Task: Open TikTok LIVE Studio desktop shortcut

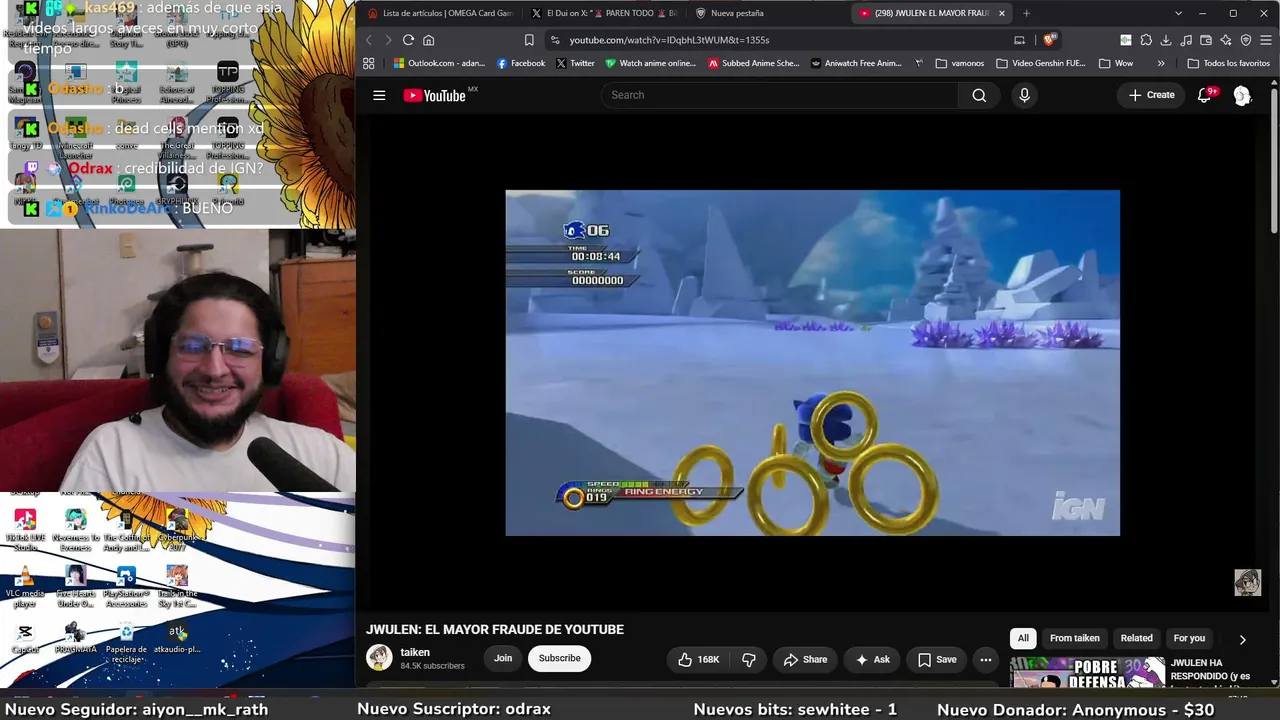Action: pyautogui.click(x=25, y=530)
